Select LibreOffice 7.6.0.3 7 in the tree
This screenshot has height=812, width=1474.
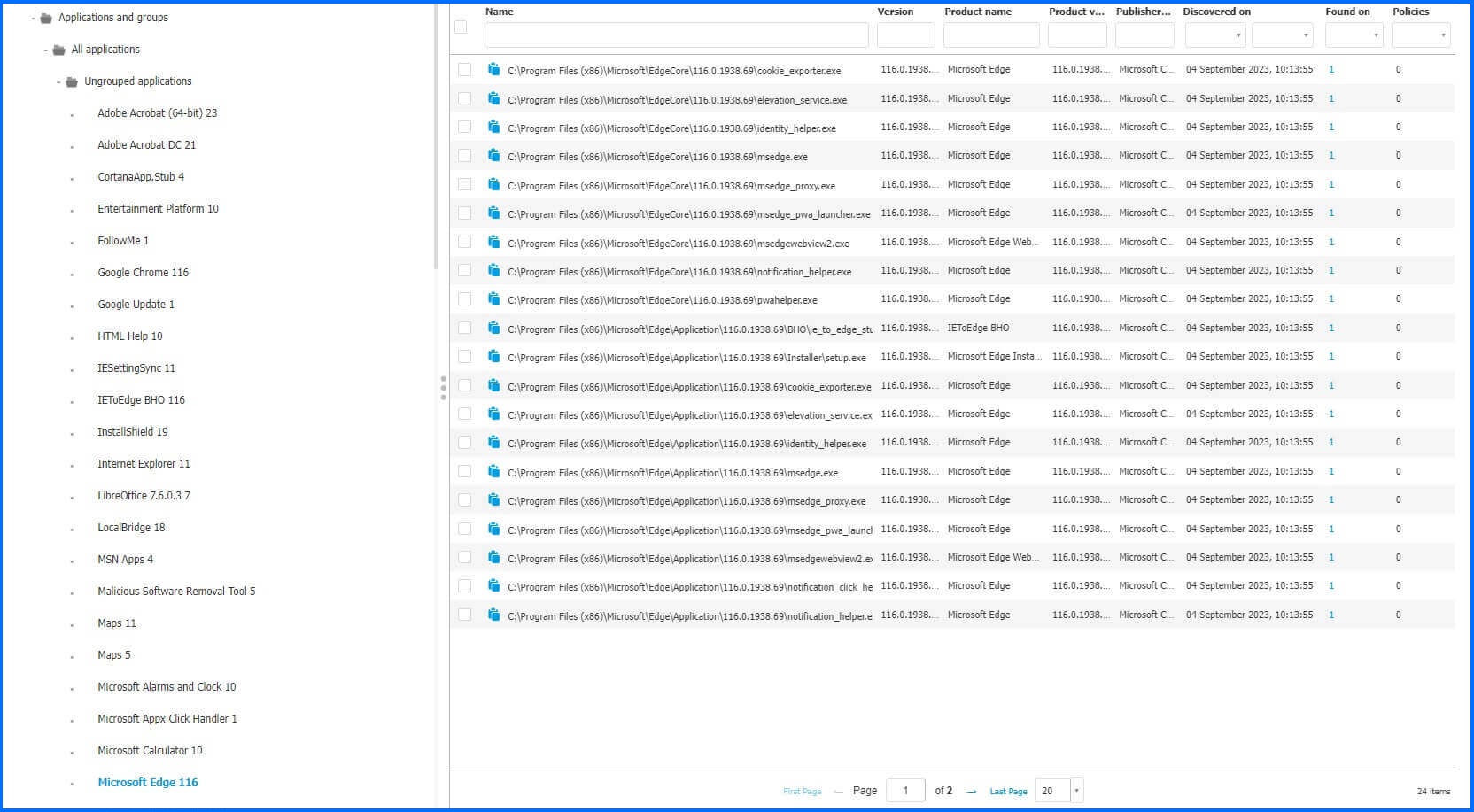144,496
